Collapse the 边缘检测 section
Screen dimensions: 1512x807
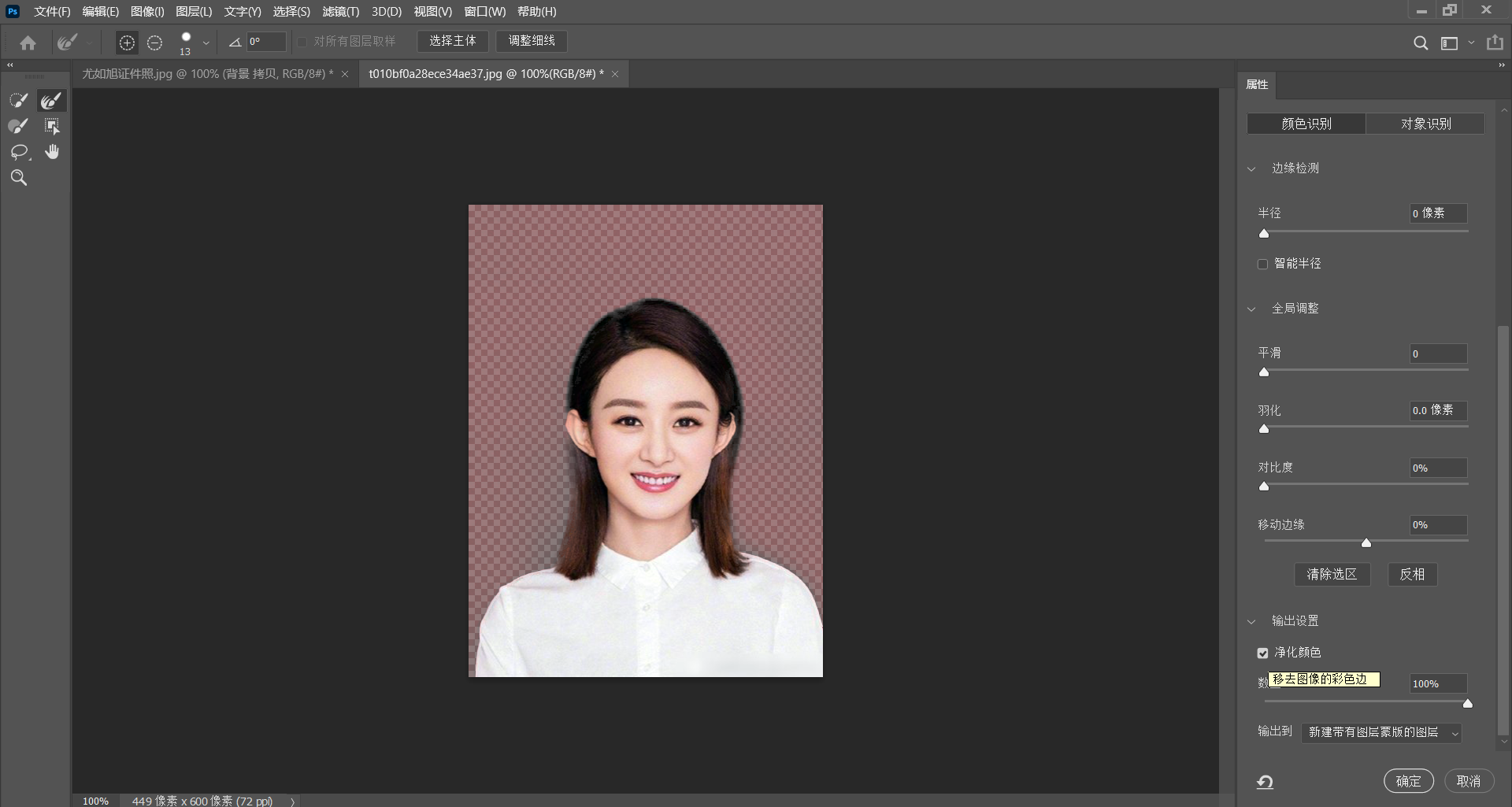click(1251, 169)
